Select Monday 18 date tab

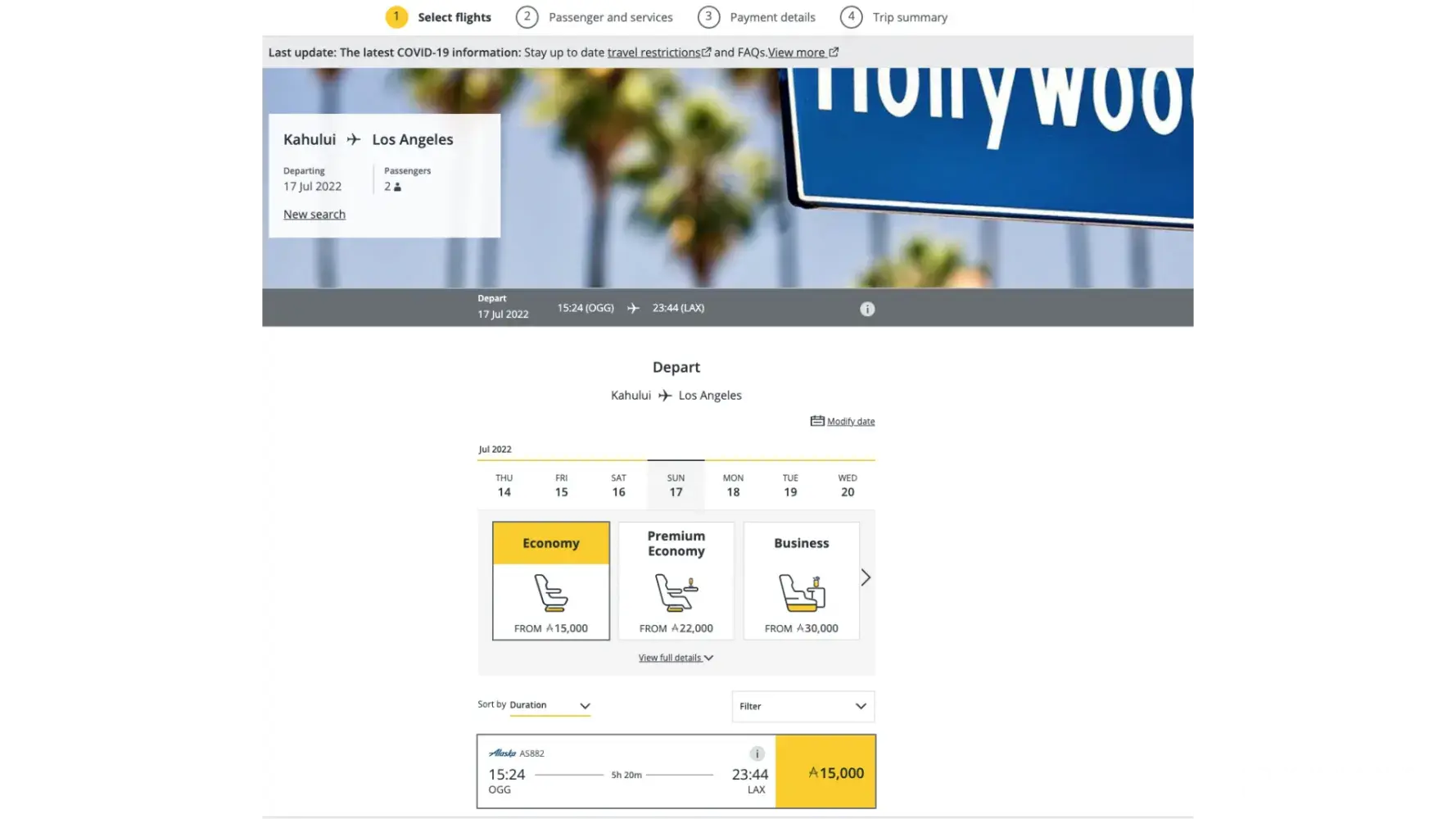733,486
